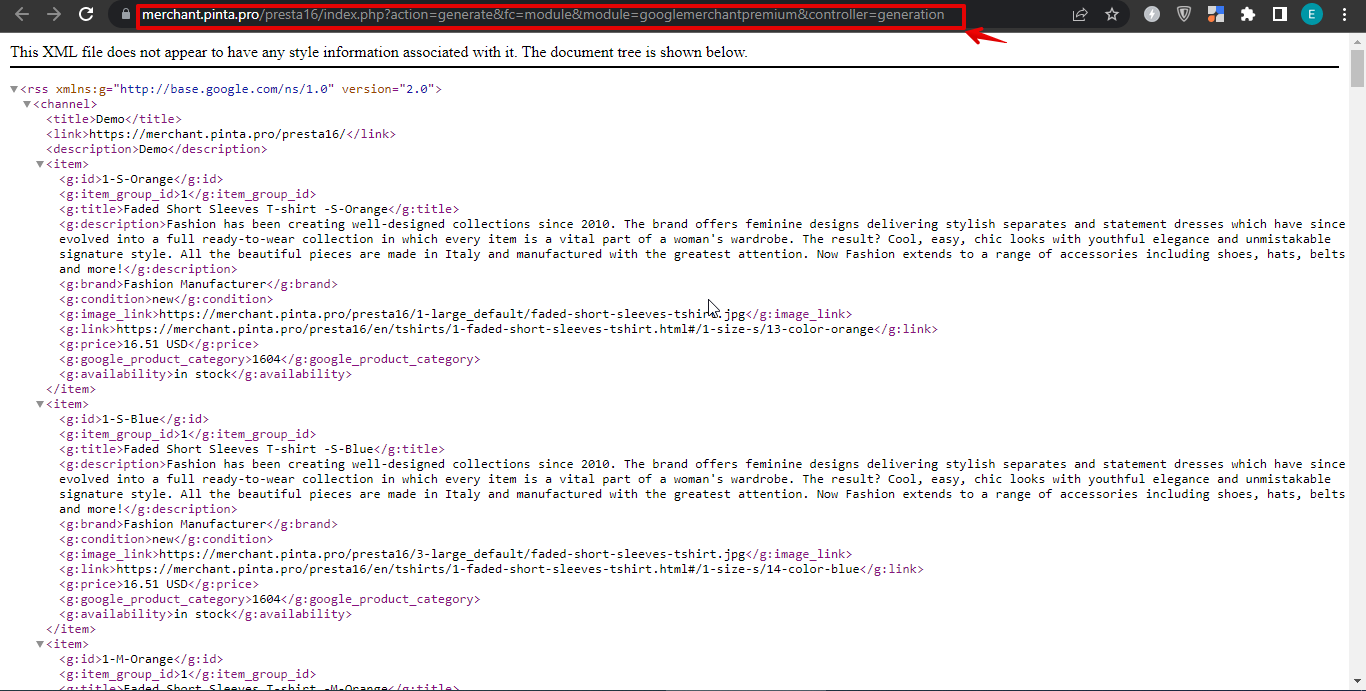Viewport: 1366px width, 691px height.
Task: Click the g:id 1-S-Orange line
Action: point(141,179)
